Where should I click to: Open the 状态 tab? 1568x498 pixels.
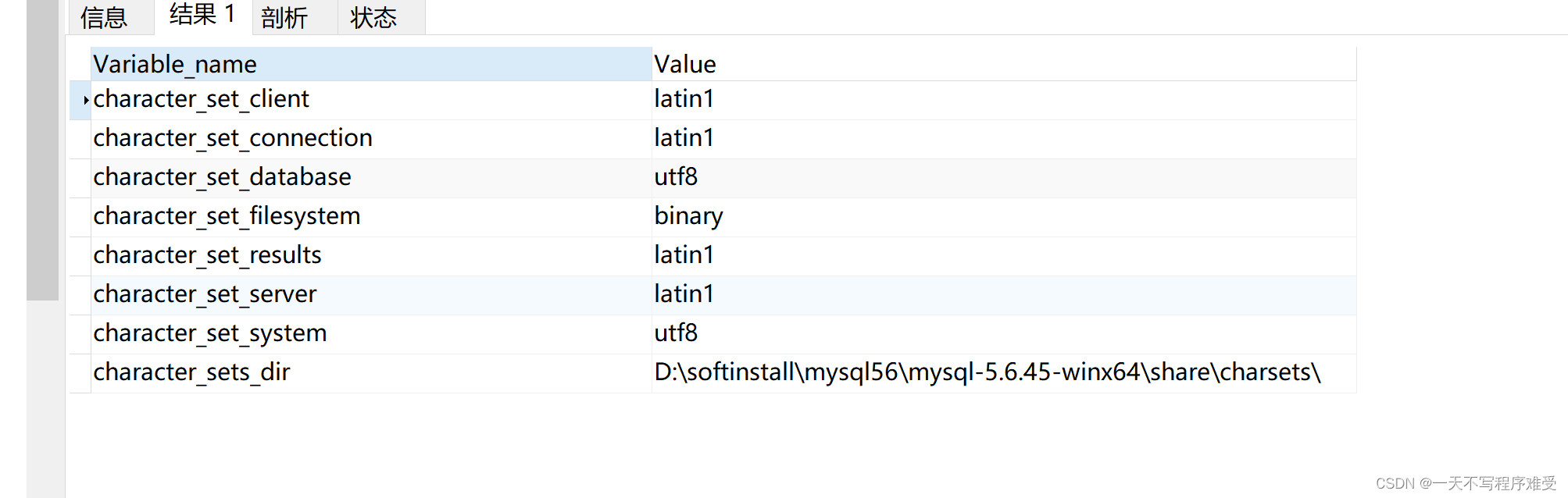(381, 17)
